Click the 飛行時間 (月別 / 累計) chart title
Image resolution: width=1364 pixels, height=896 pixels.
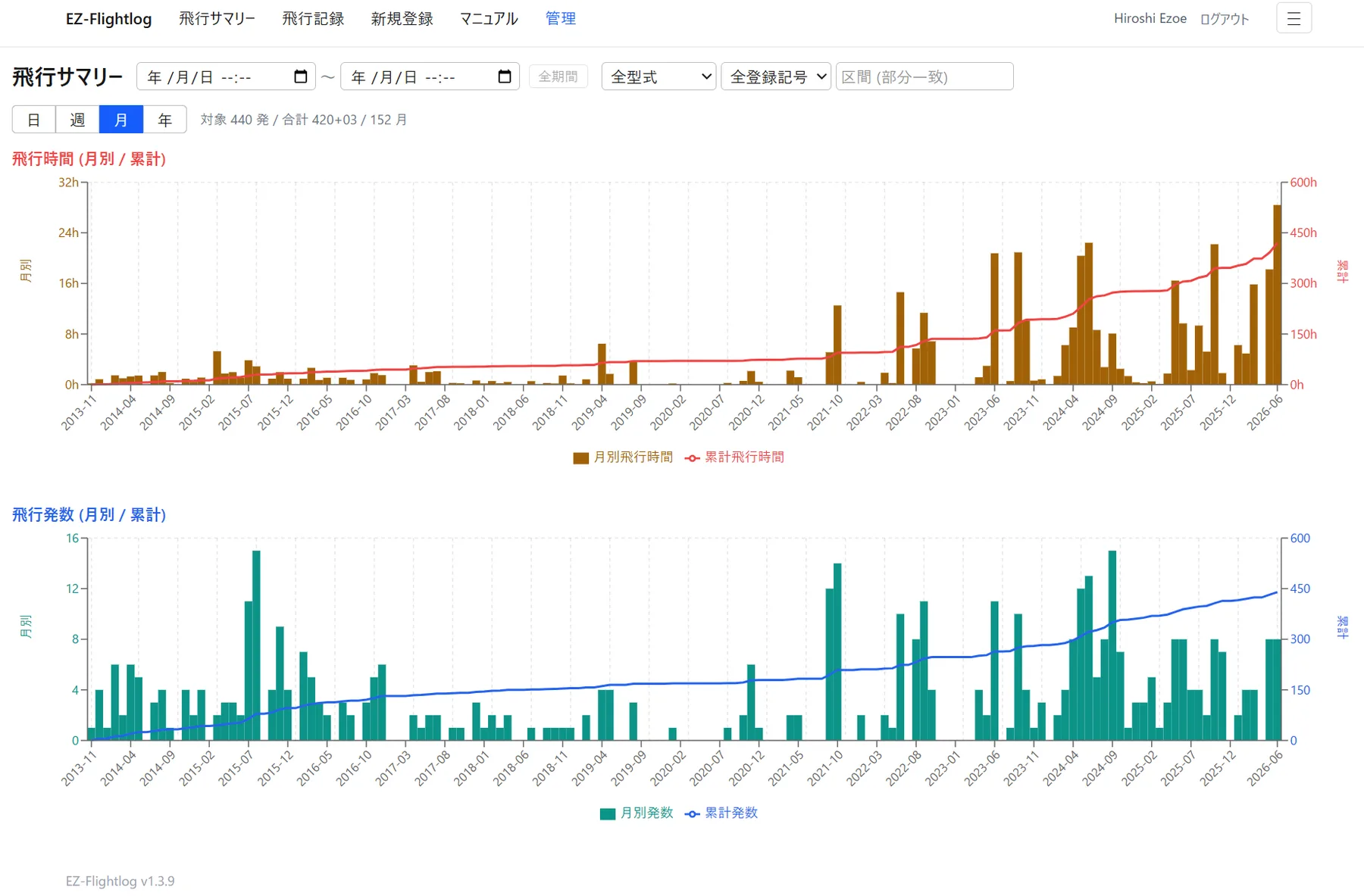click(89, 159)
